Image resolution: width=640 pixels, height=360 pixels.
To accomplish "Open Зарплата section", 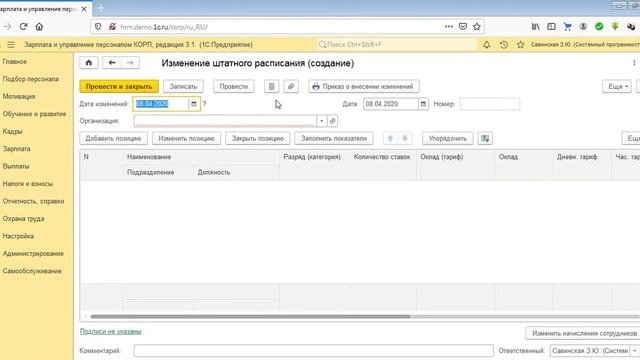I will [16, 149].
